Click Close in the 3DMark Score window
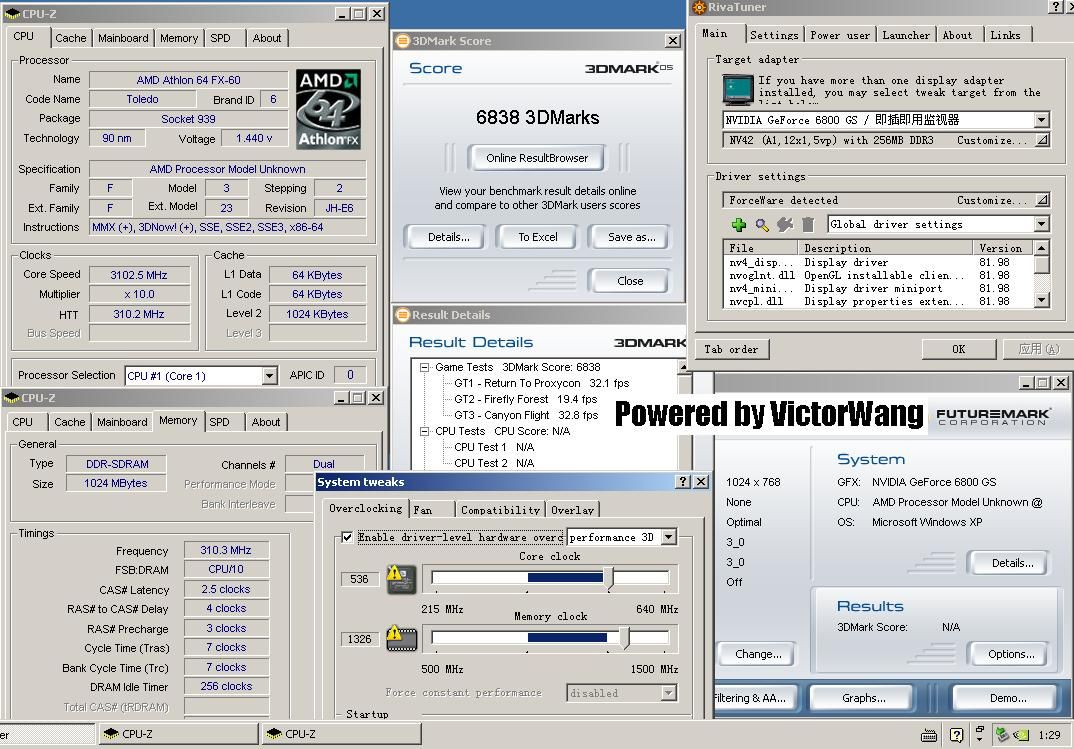The height and width of the screenshot is (749, 1074). [x=630, y=281]
